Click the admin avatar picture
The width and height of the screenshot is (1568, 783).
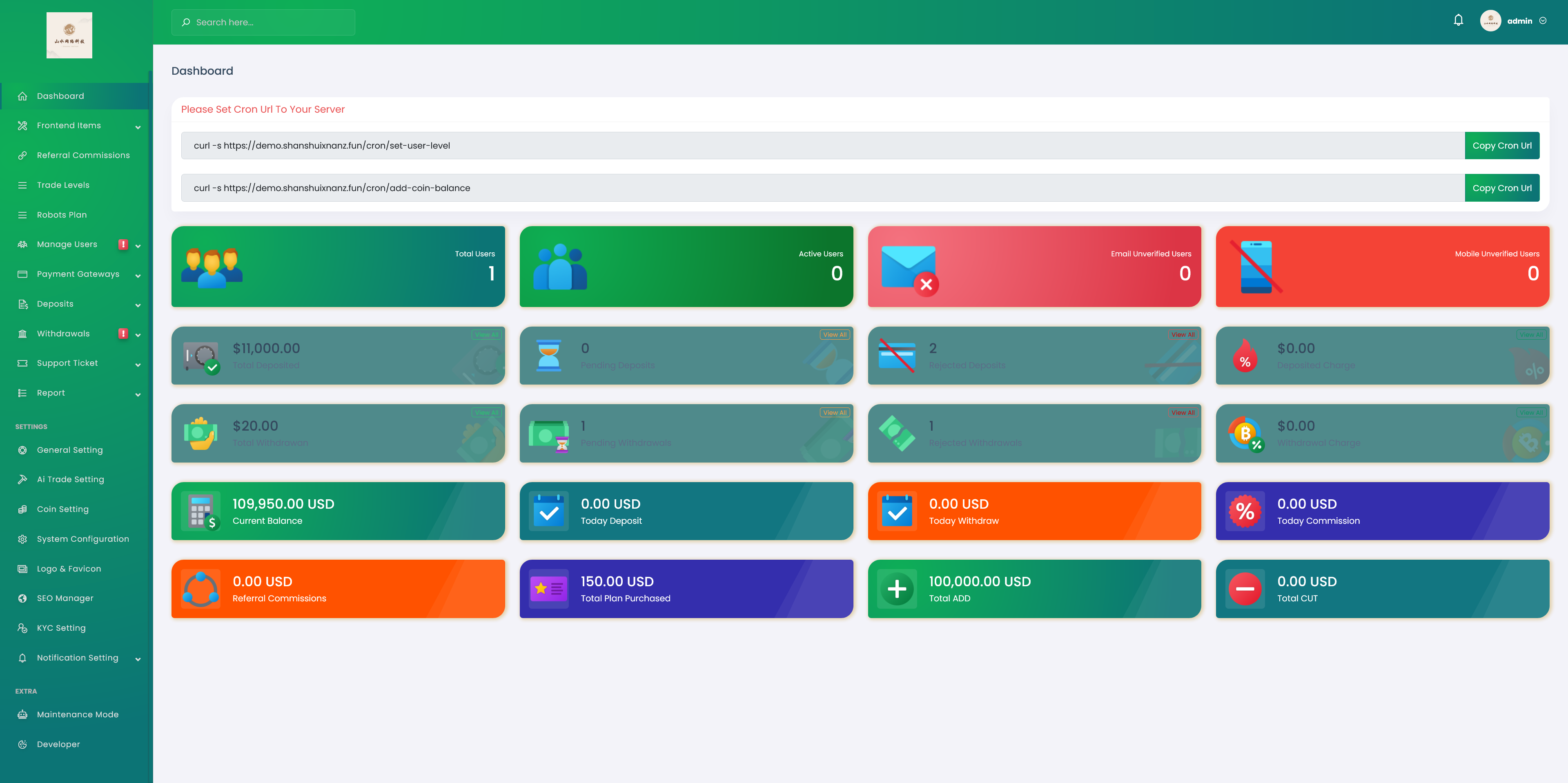(x=1490, y=21)
